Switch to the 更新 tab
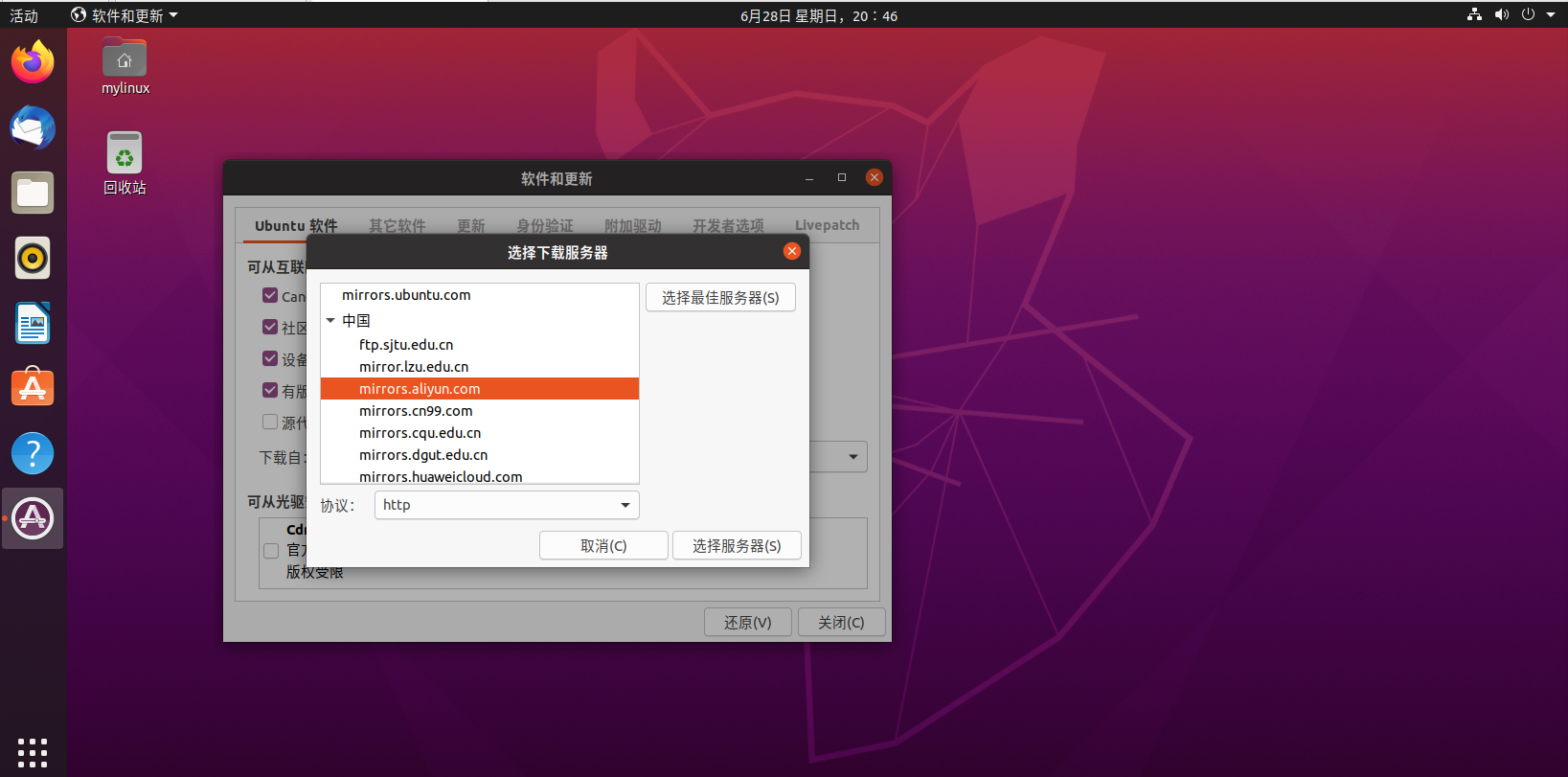 click(x=470, y=226)
